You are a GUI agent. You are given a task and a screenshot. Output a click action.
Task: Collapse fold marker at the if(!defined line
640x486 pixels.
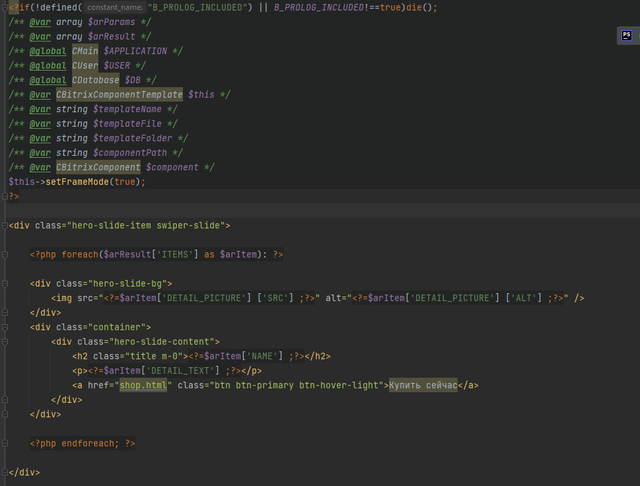(4, 7)
